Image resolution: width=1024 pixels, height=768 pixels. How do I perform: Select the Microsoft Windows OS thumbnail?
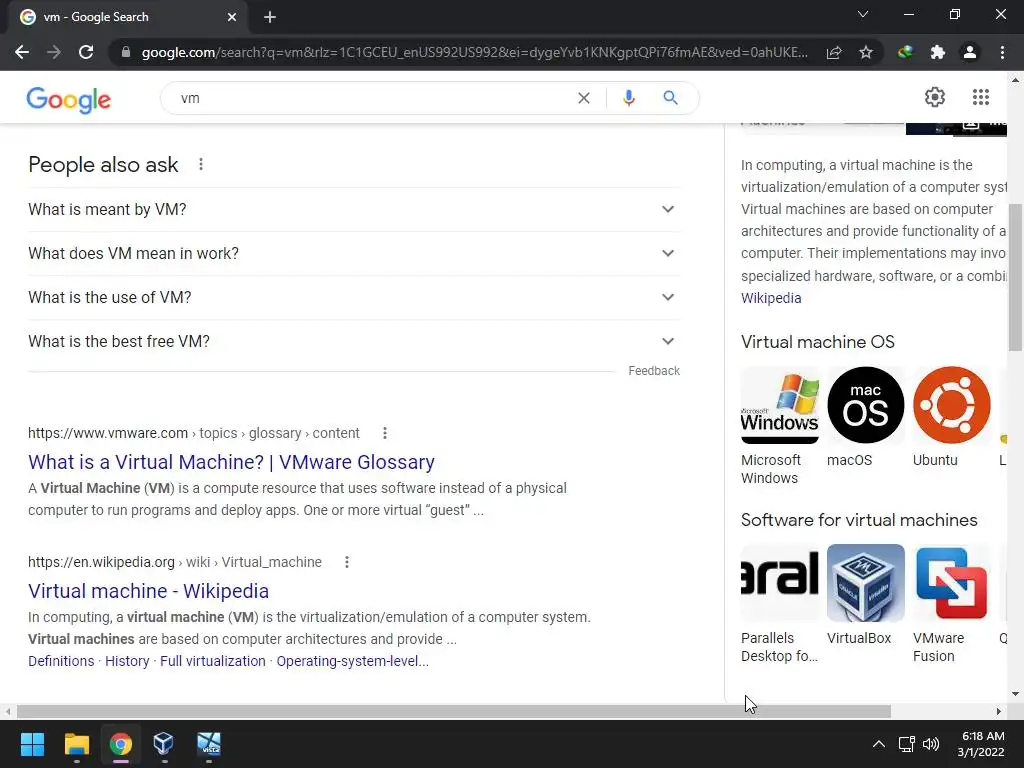click(779, 405)
